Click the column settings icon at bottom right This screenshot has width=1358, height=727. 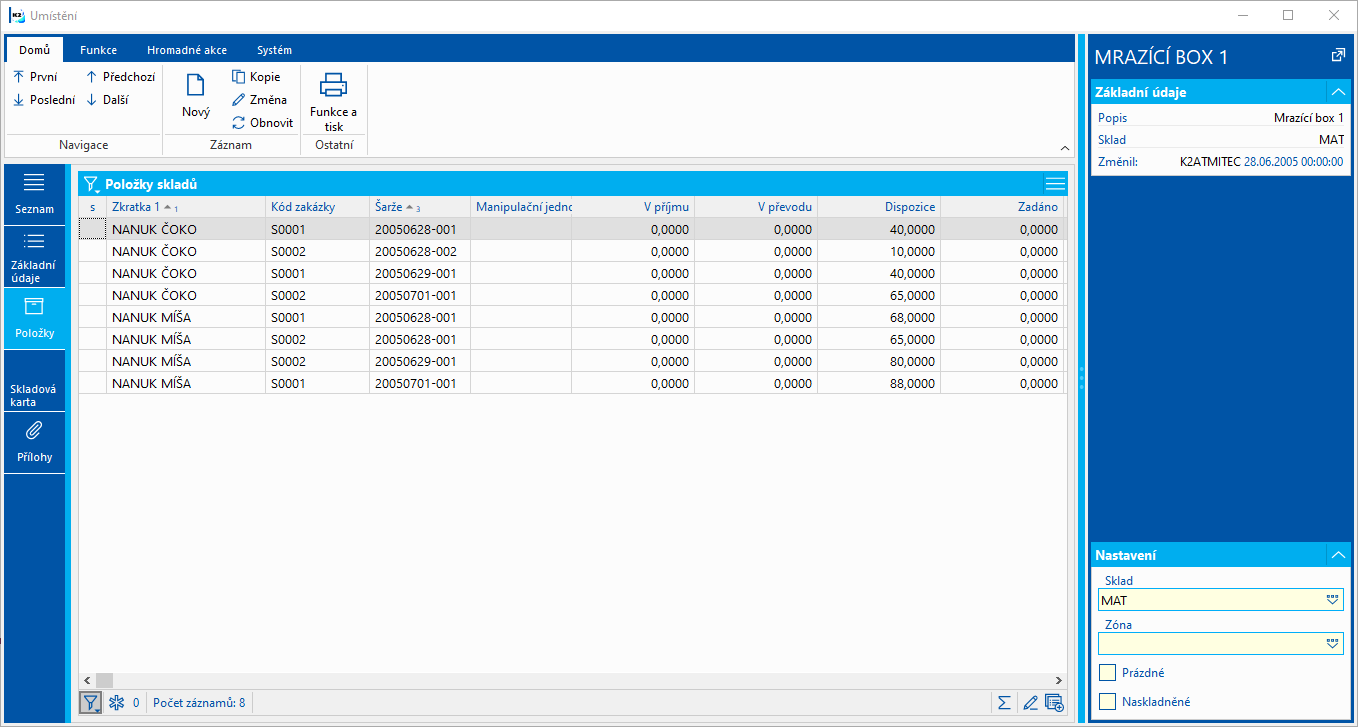pyautogui.click(x=1054, y=703)
